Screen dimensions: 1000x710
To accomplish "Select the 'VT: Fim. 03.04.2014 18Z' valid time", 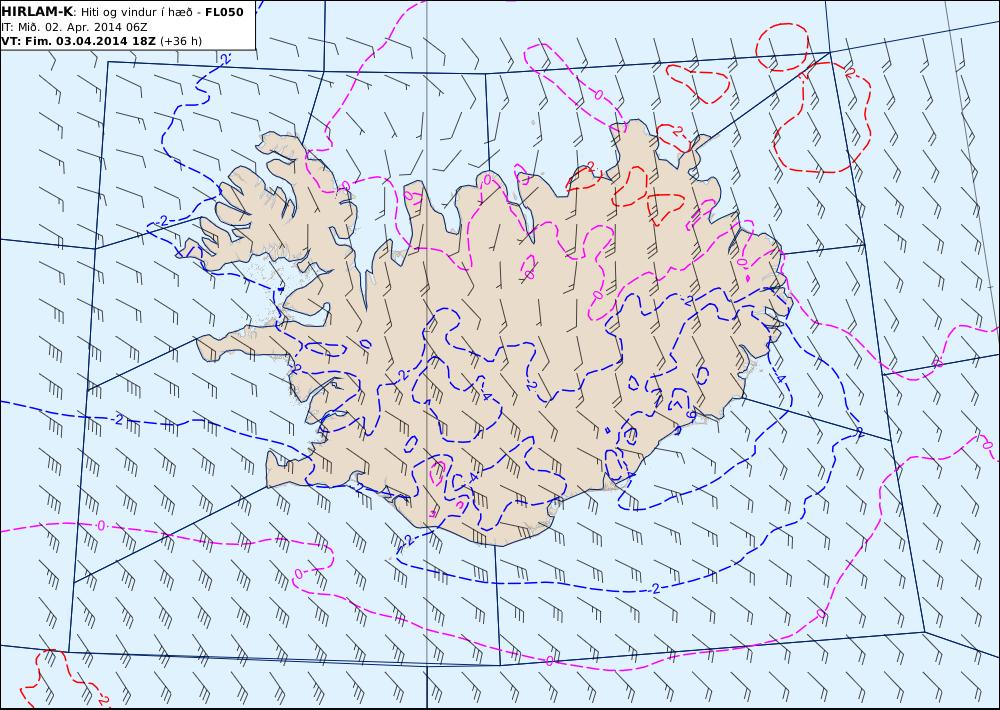I will [78, 41].
